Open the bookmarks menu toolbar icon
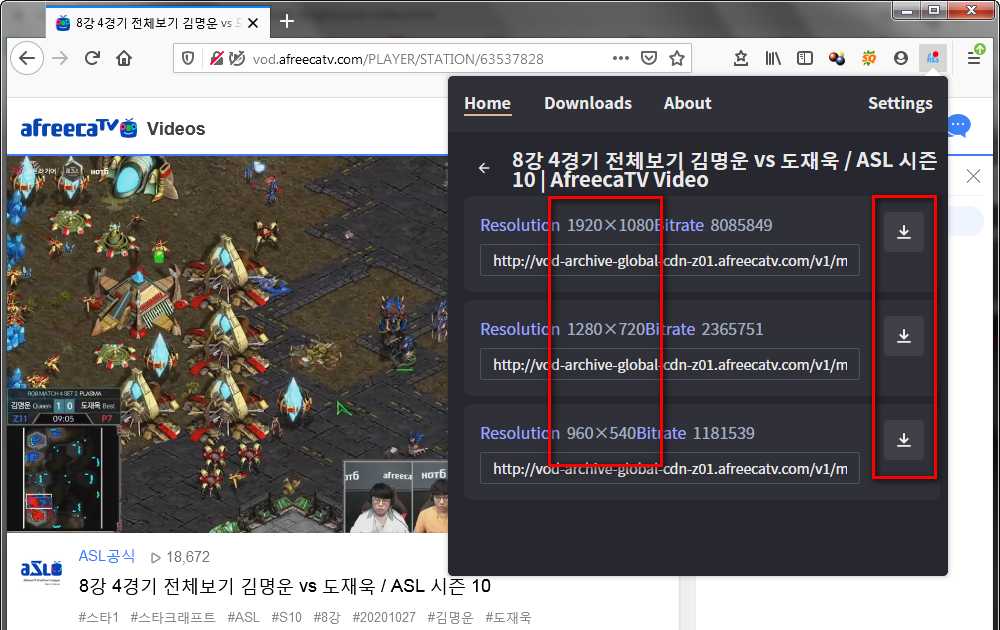The image size is (1000, 630). (740, 59)
